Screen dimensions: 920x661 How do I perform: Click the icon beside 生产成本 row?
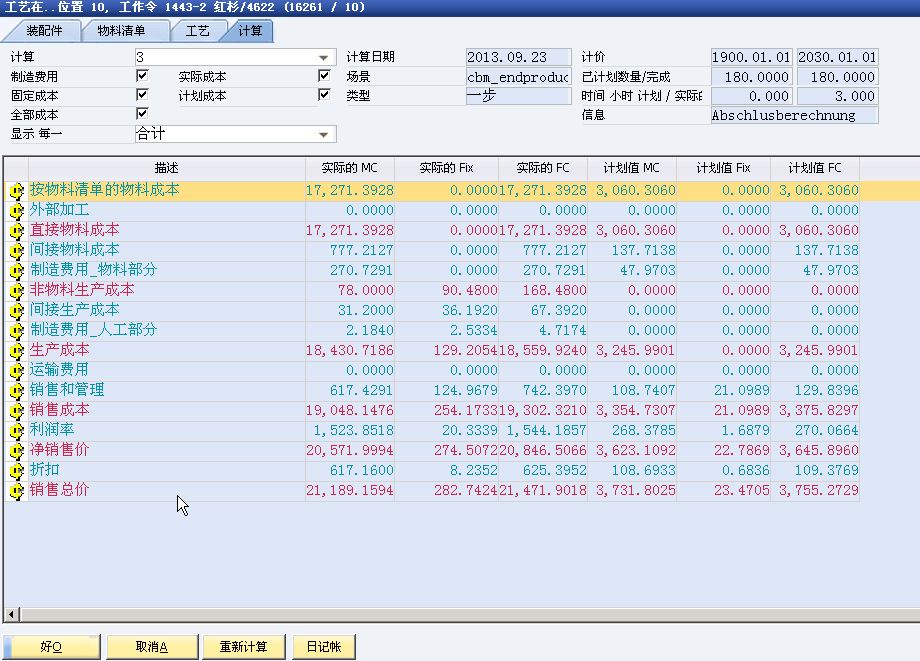[16, 350]
